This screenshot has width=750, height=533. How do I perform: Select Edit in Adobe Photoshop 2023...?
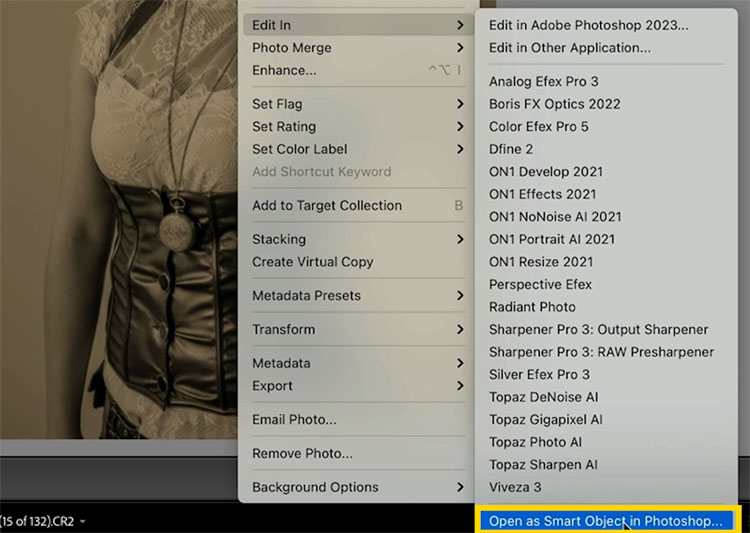pos(606,25)
